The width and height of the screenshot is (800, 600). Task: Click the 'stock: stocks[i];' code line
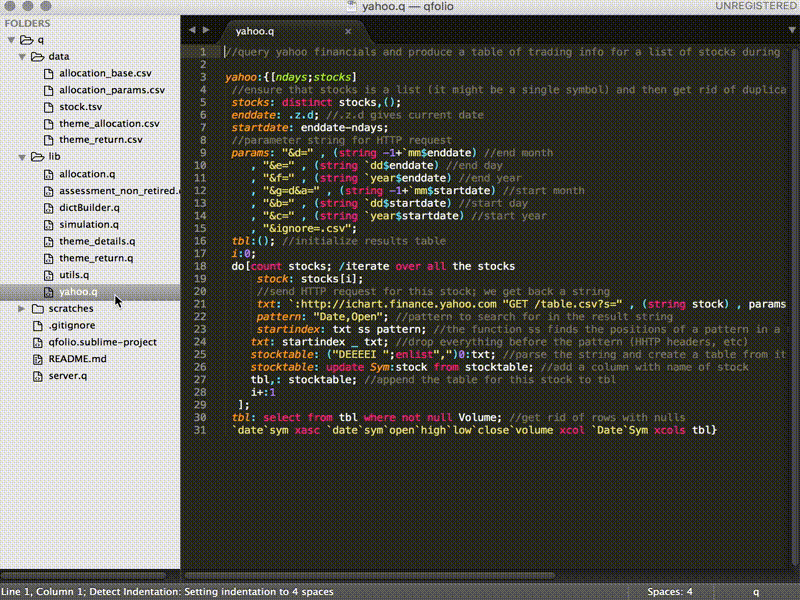310,279
